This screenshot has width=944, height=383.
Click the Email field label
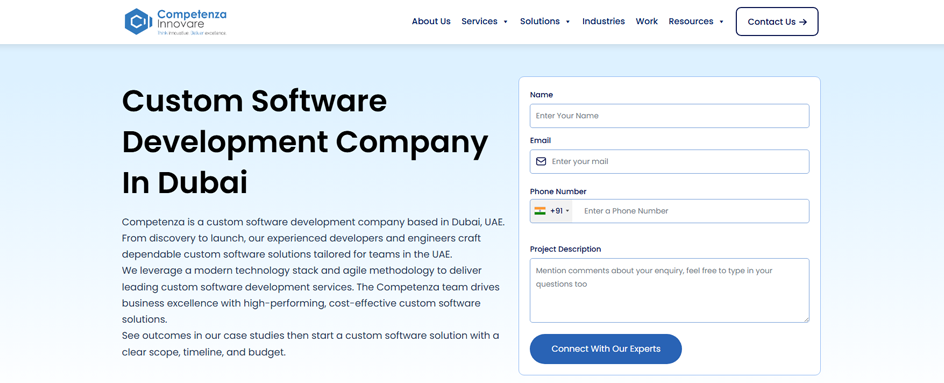click(540, 140)
